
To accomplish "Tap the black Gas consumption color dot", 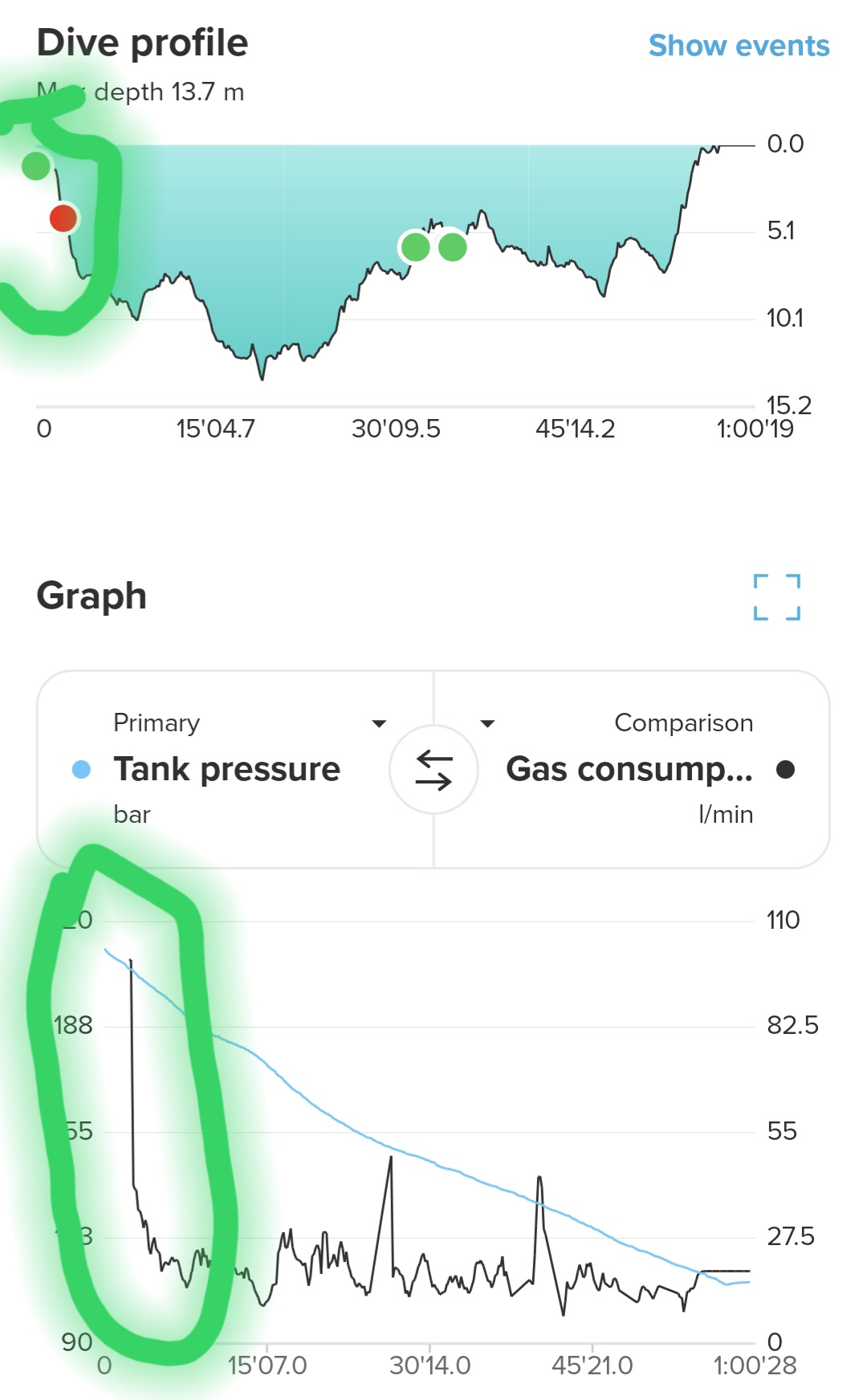I will pyautogui.click(x=785, y=769).
